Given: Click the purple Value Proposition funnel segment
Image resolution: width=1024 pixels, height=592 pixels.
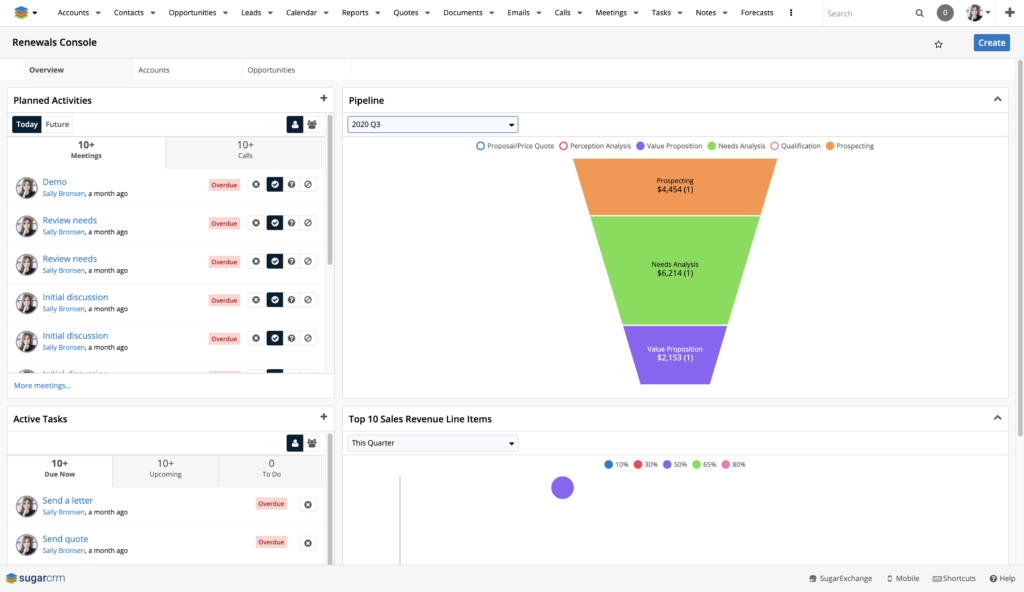Looking at the screenshot, I should [675, 354].
